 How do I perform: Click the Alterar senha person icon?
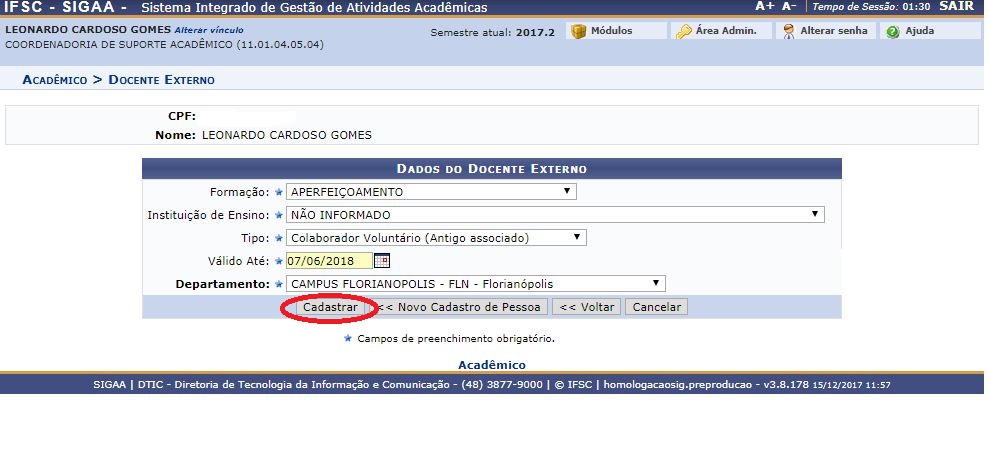[788, 31]
